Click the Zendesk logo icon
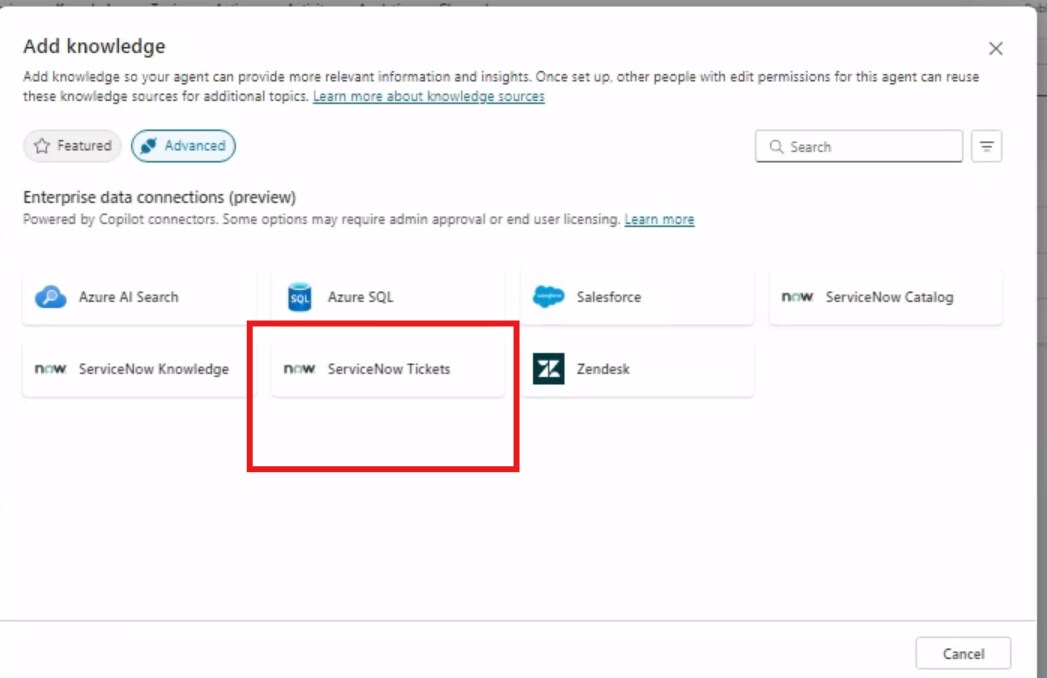Screen dimensions: 1047x678 548,369
